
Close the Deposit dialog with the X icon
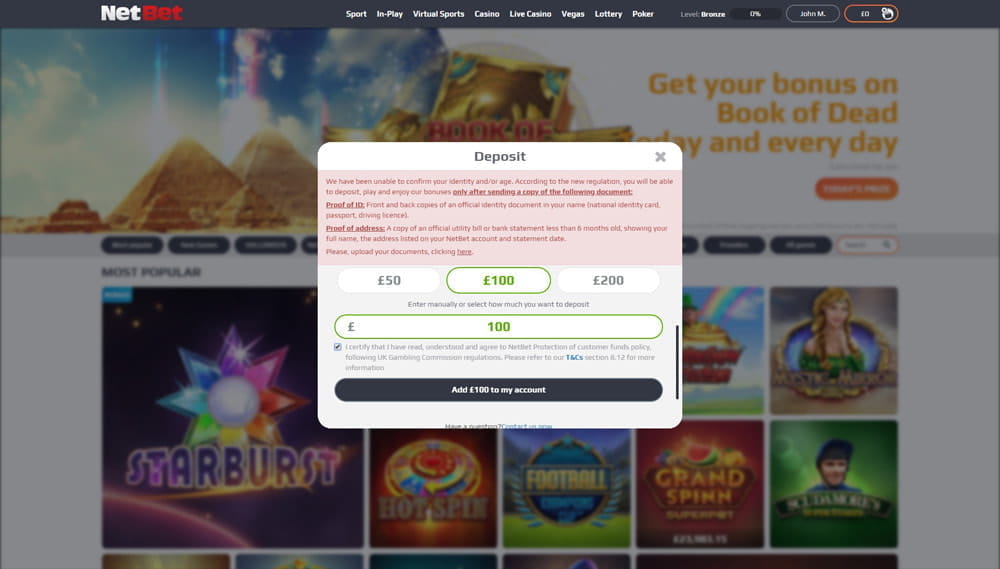[660, 157]
